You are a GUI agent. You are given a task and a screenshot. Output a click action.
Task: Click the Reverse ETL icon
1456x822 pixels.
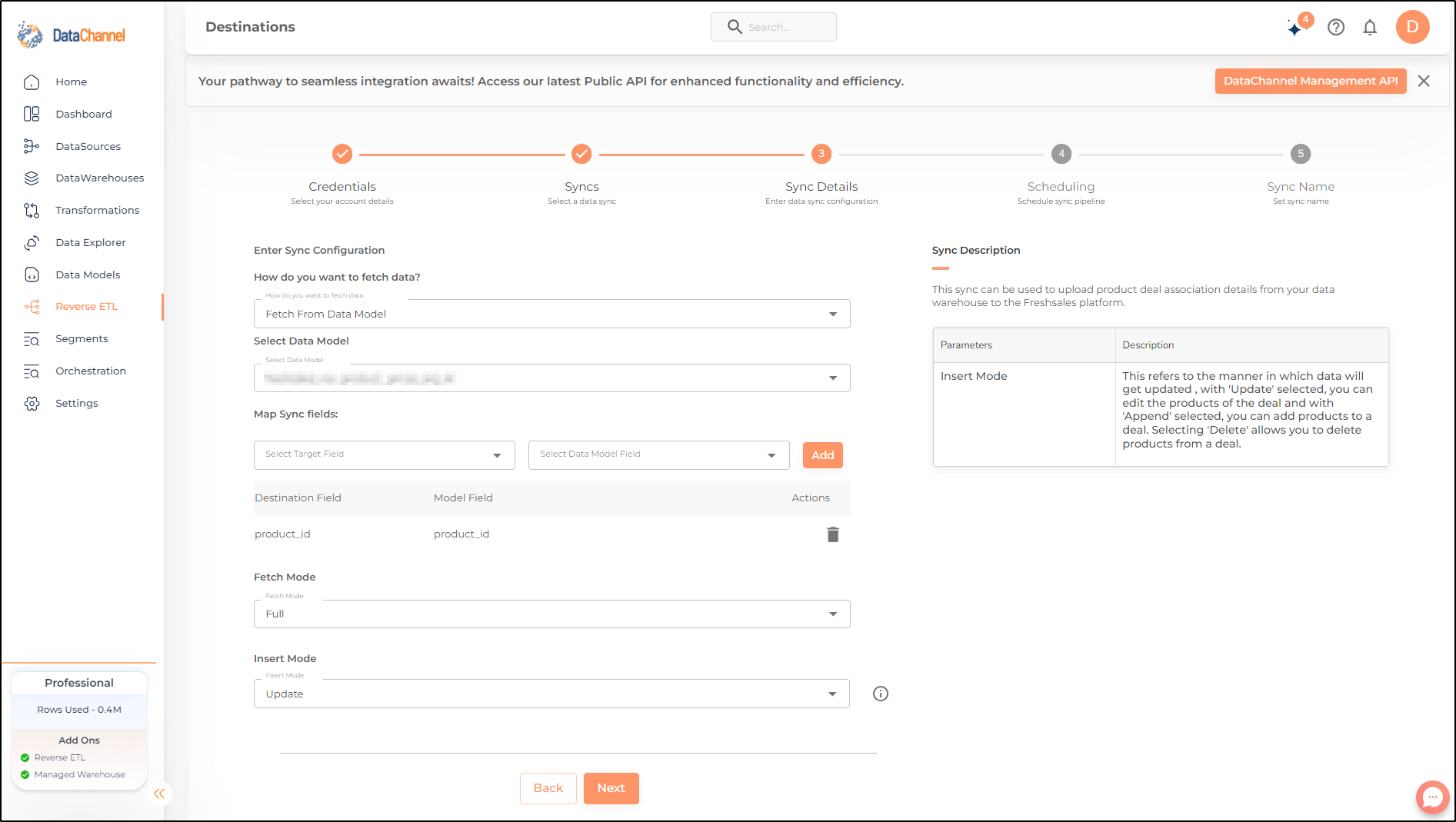32,307
